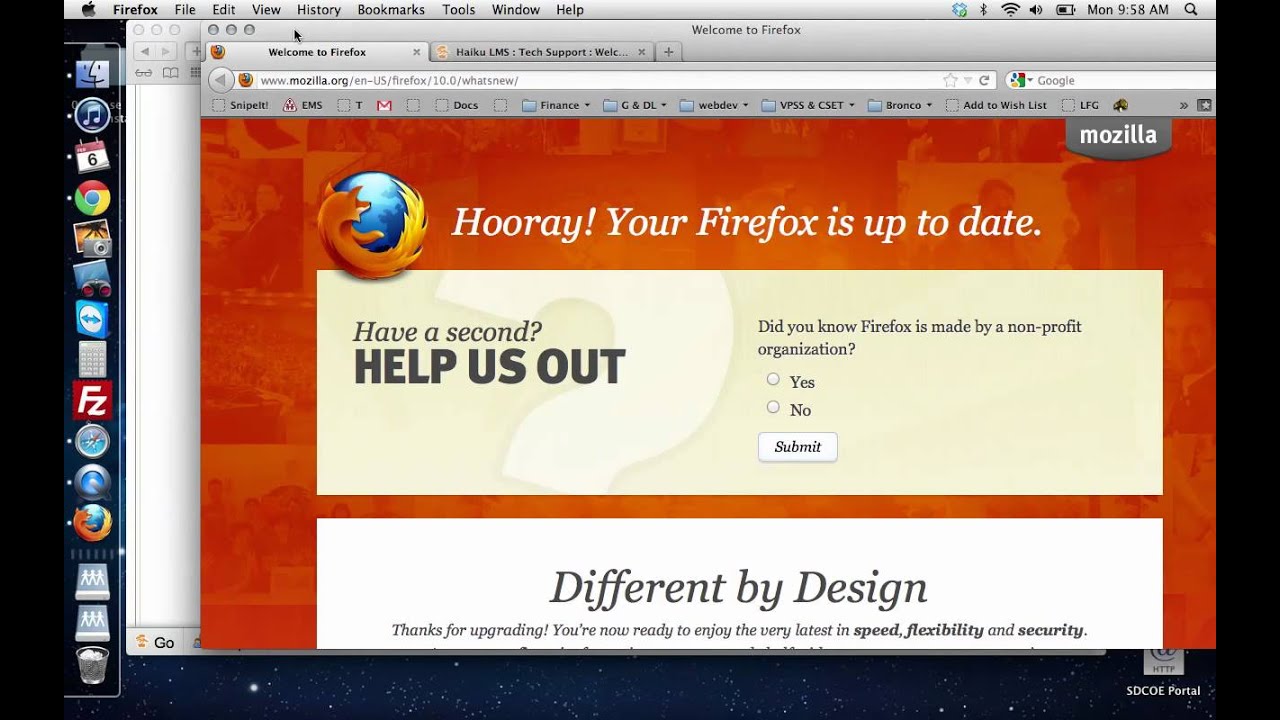Select the No radio button
The height and width of the screenshot is (720, 1280).
click(773, 407)
